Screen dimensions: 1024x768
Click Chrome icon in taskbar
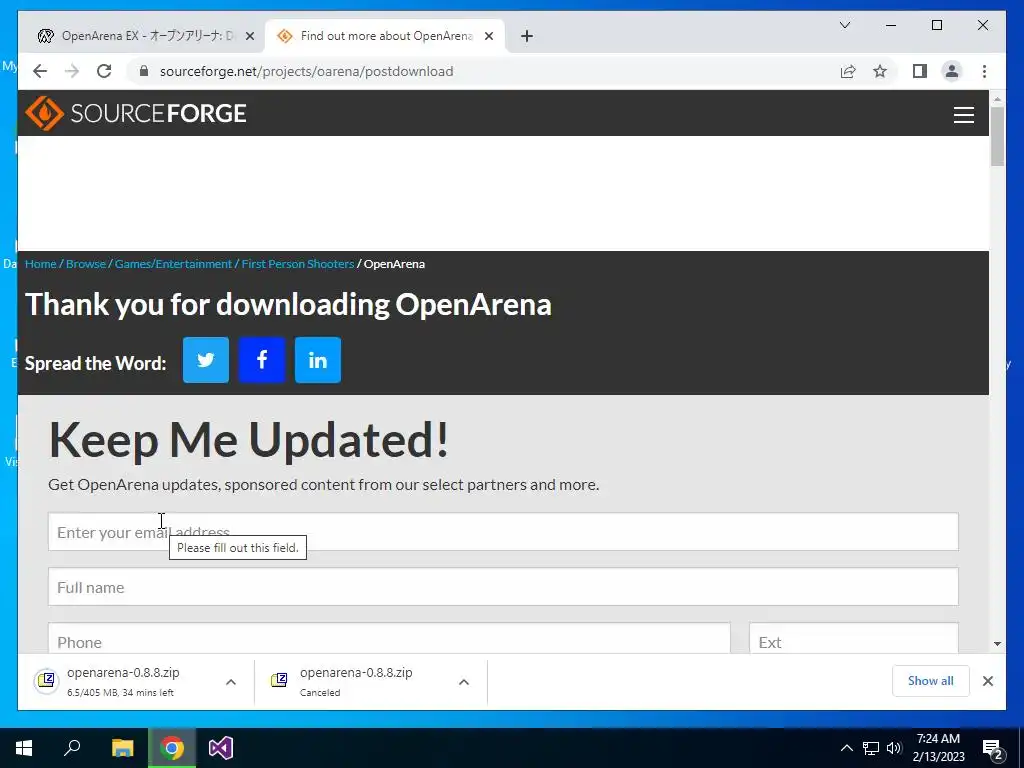coord(172,748)
